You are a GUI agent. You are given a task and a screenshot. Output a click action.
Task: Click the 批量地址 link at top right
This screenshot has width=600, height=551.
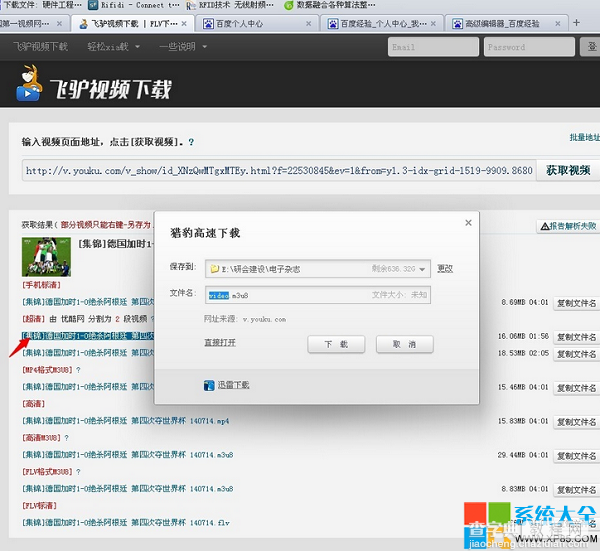(x=585, y=137)
